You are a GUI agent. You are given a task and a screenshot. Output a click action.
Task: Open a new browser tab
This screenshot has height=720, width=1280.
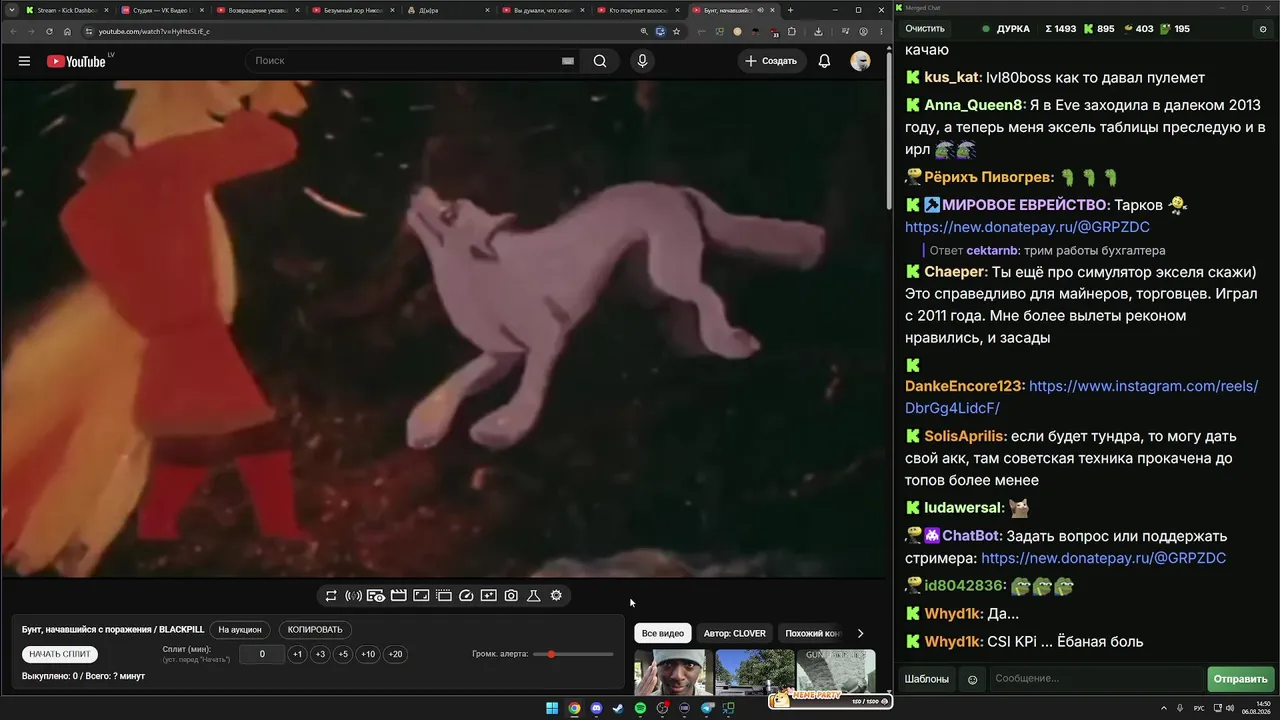(790, 10)
